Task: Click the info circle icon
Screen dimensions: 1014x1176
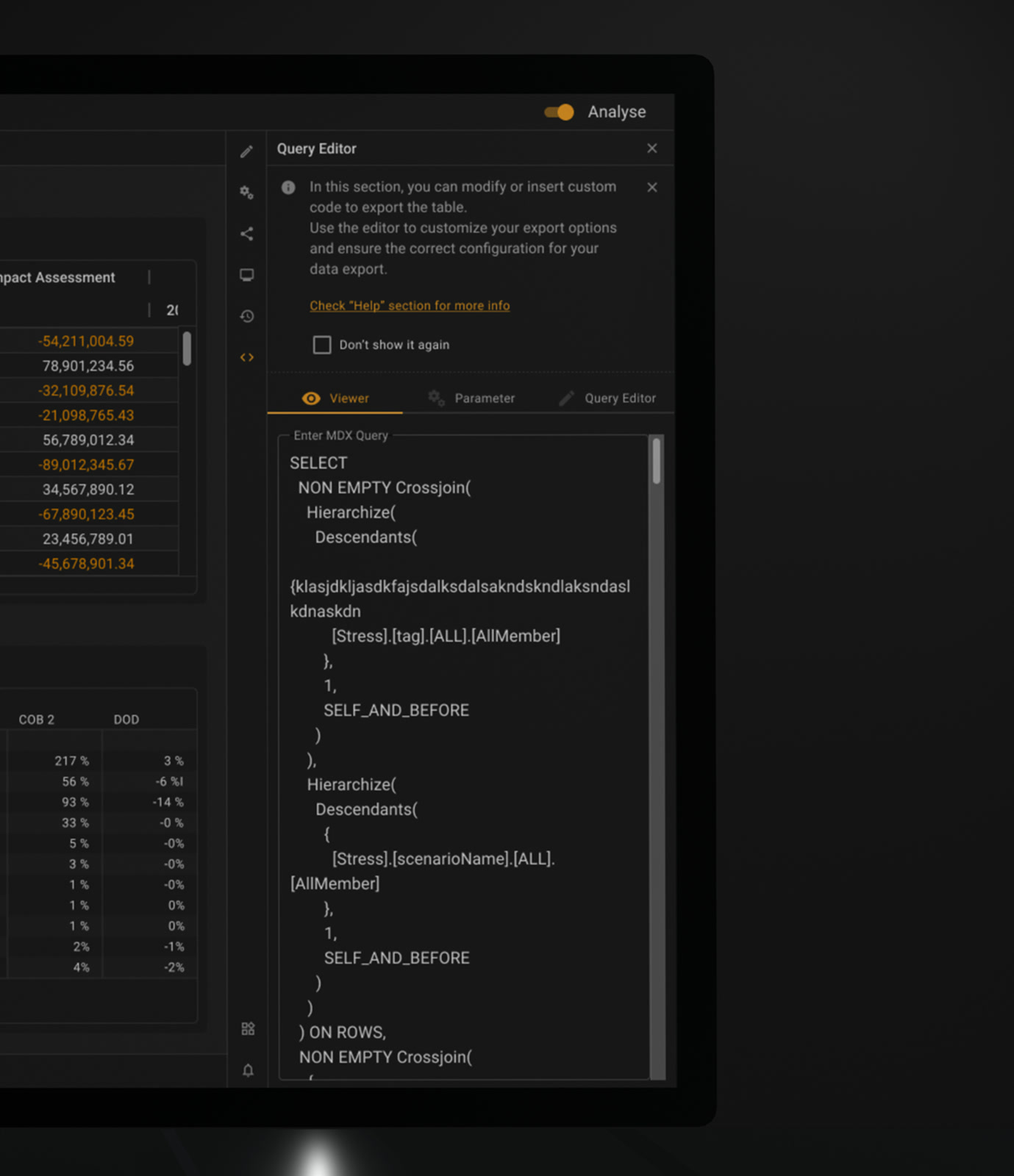Action: coord(288,187)
